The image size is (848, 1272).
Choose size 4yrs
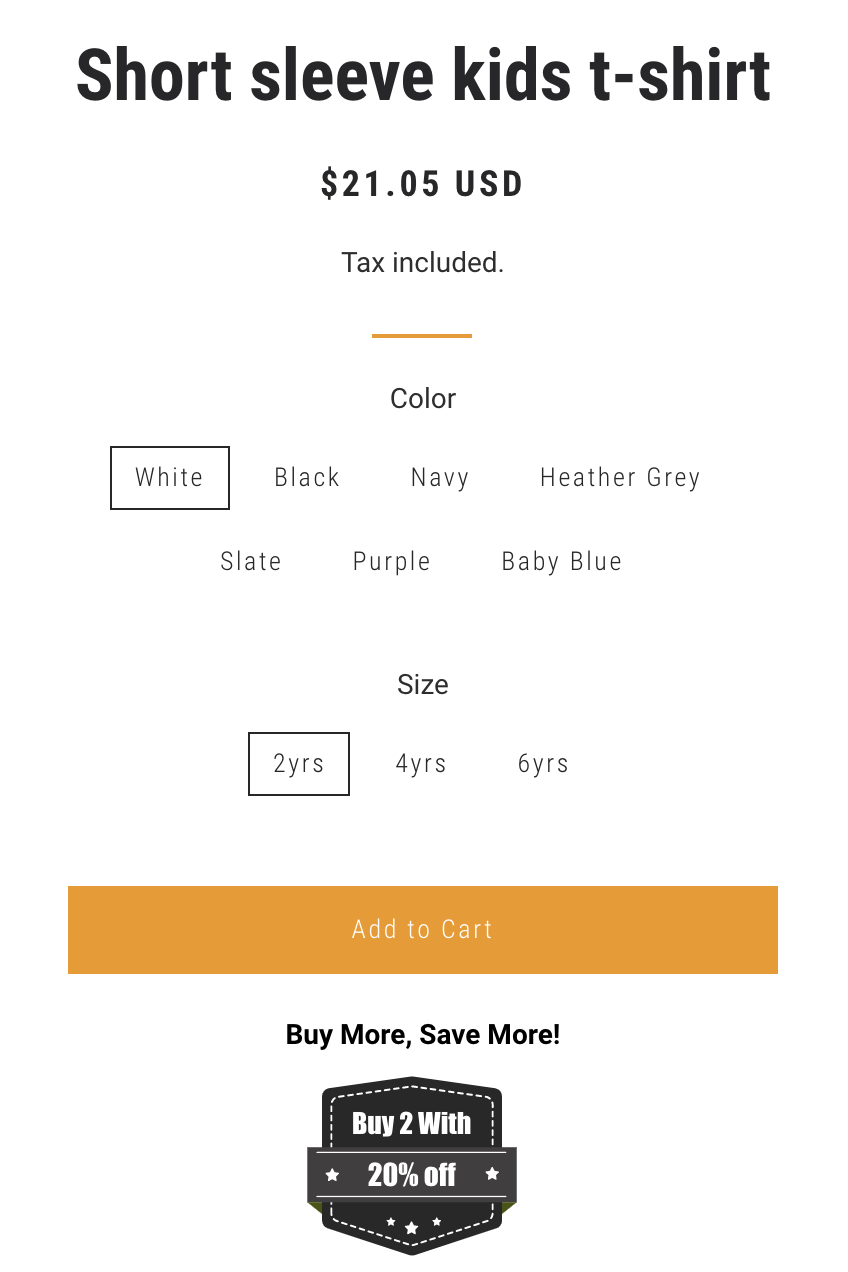click(x=421, y=764)
